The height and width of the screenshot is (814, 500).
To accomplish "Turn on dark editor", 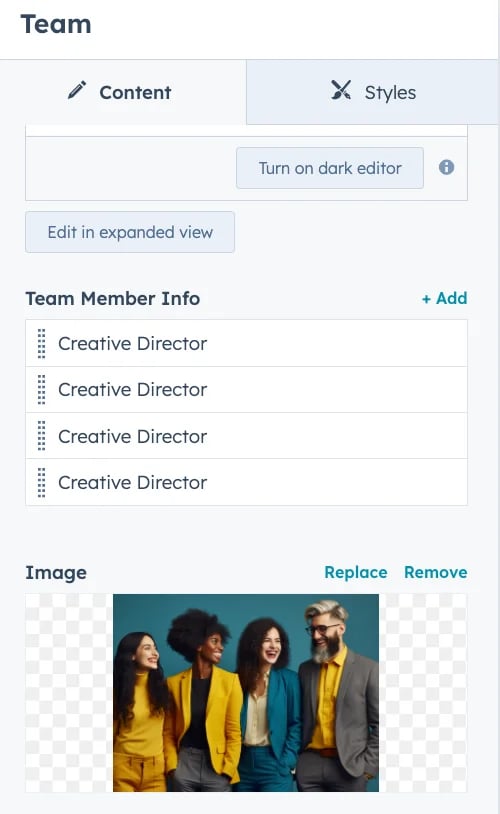I will [330, 168].
